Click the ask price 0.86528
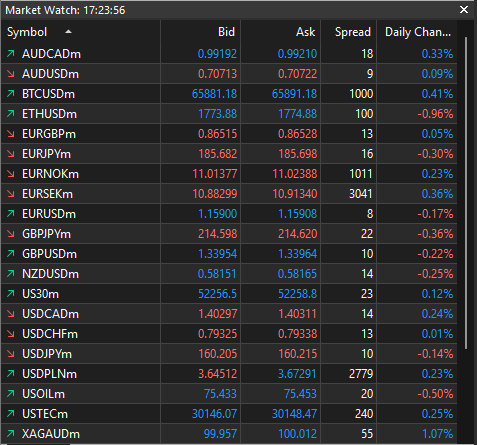477x445 pixels. coord(297,134)
